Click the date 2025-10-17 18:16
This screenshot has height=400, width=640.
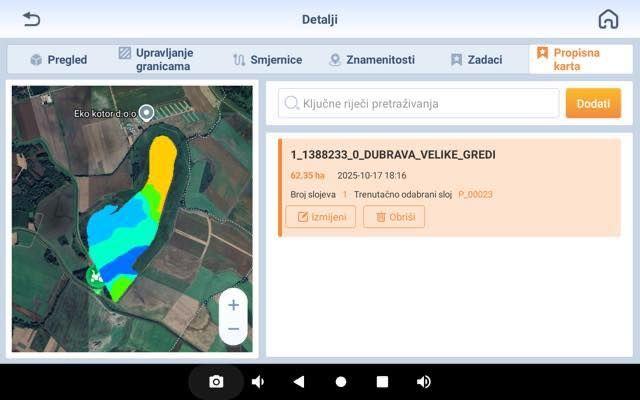coord(372,176)
